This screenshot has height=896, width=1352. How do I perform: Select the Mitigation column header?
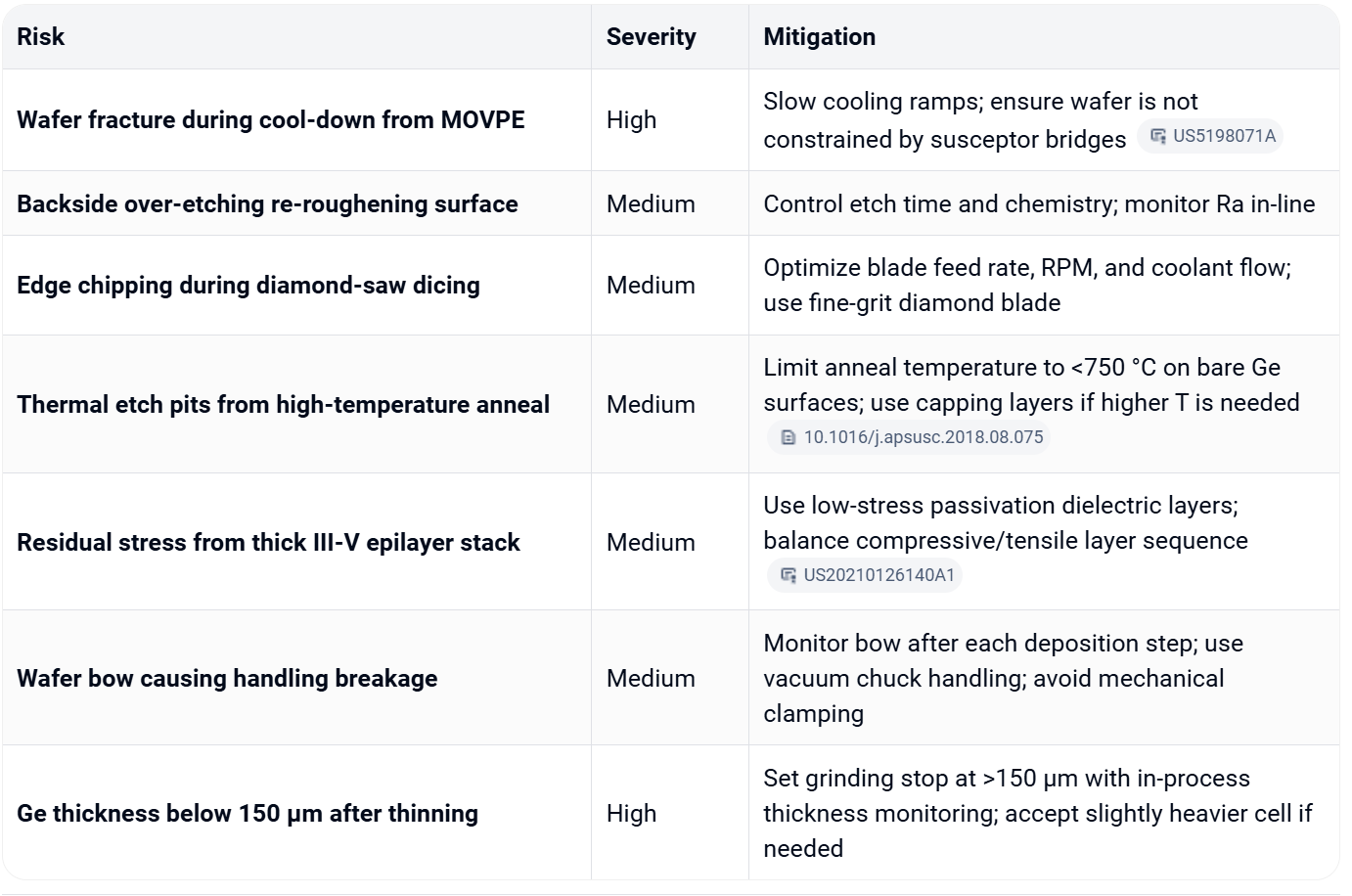pos(820,37)
